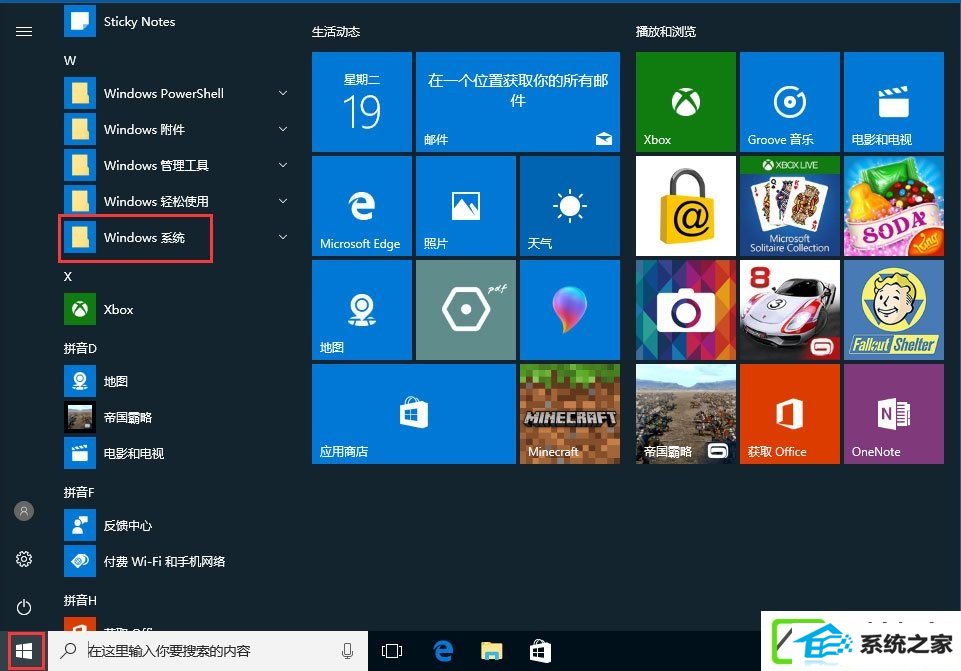Expand the Windows 轻松使用 folder chevron

283,201
